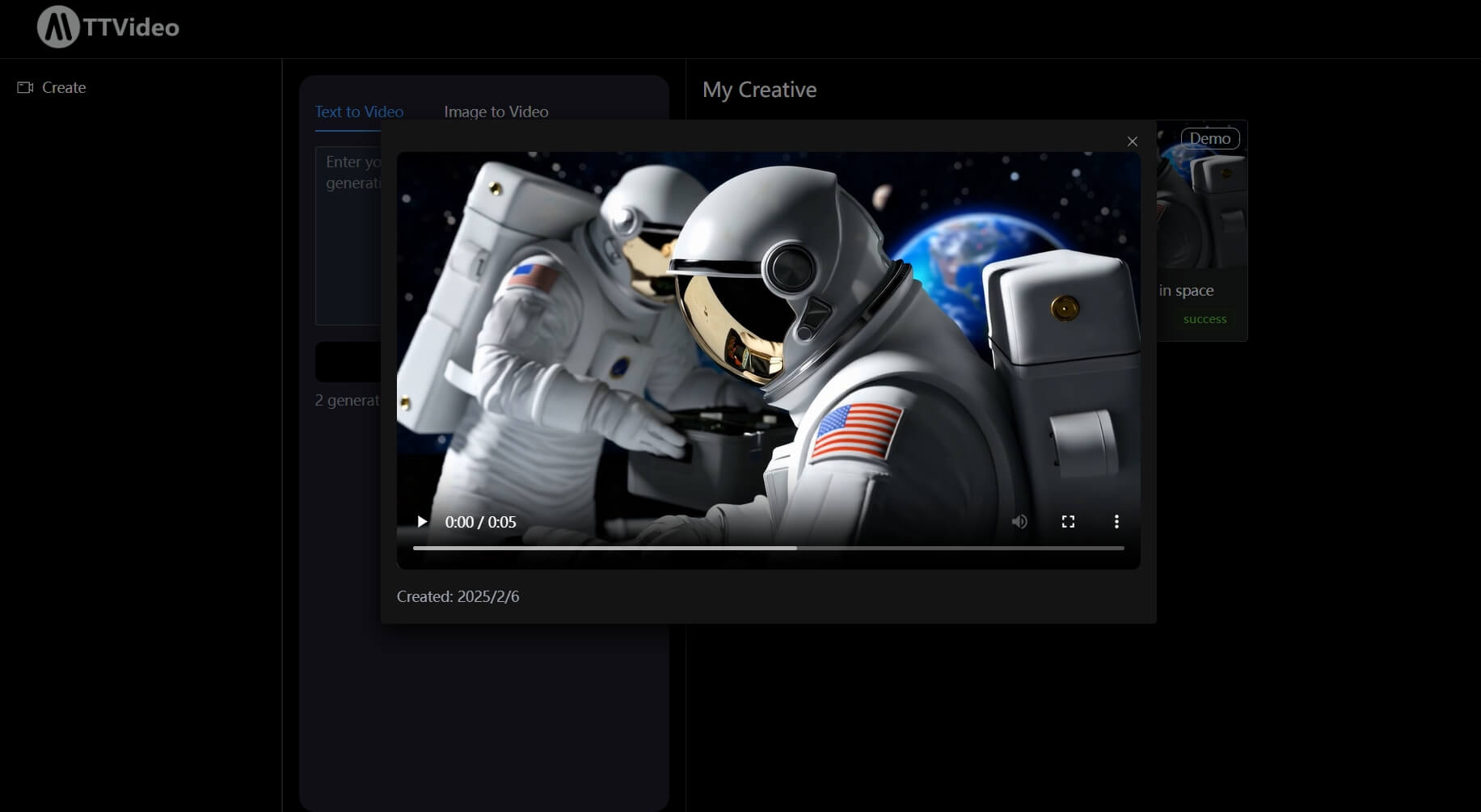Enter fullscreen mode for the video
1481x812 pixels.
[x=1068, y=522]
